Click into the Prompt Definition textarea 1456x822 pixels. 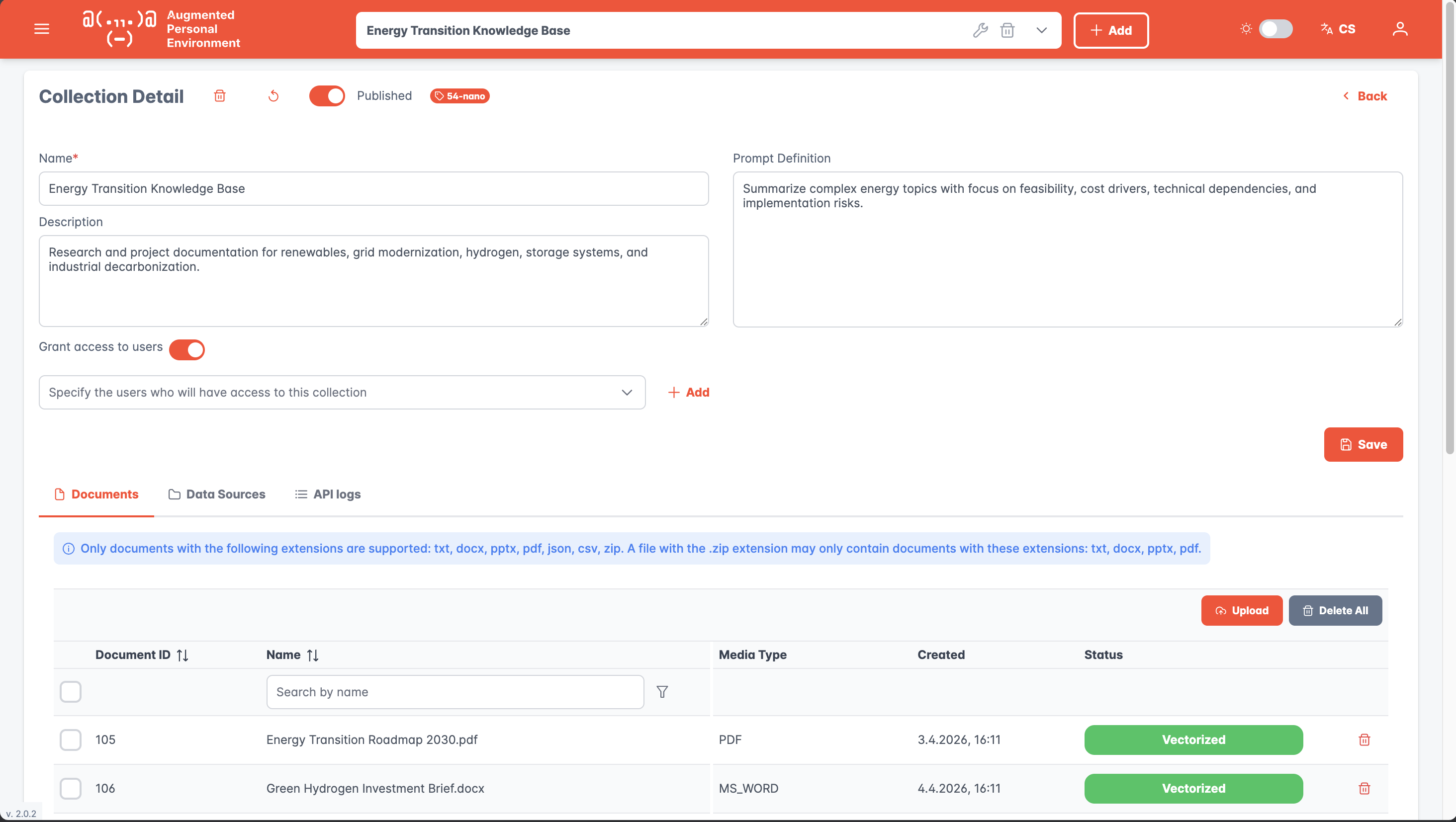1068,249
